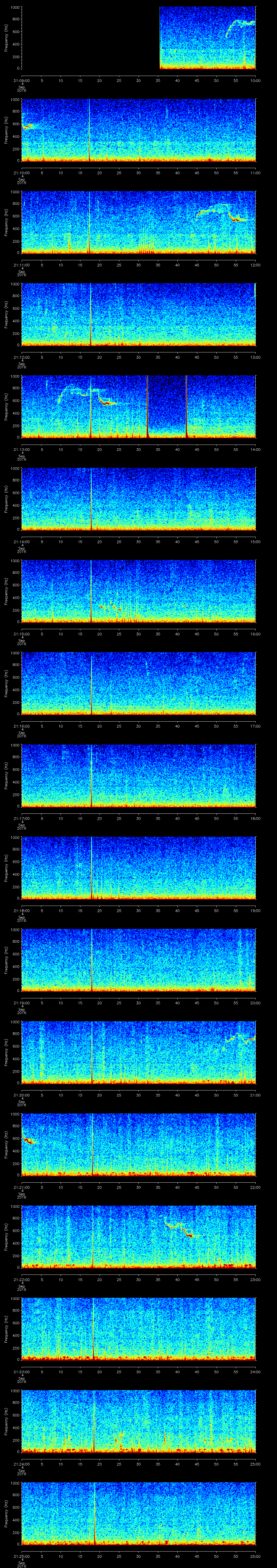The width and height of the screenshot is (277, 1568).
Task: Select the spectrogram panel starting at 21:20:00
Action: (139, 1052)
